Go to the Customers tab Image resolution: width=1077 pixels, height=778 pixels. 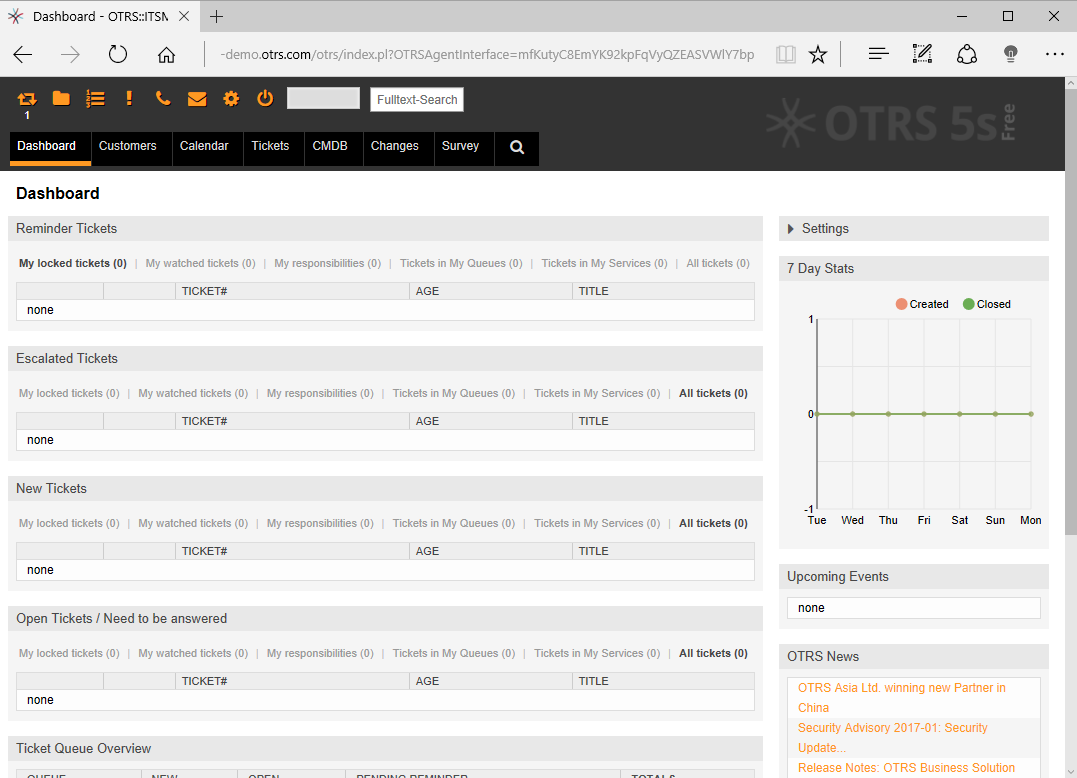coord(128,146)
